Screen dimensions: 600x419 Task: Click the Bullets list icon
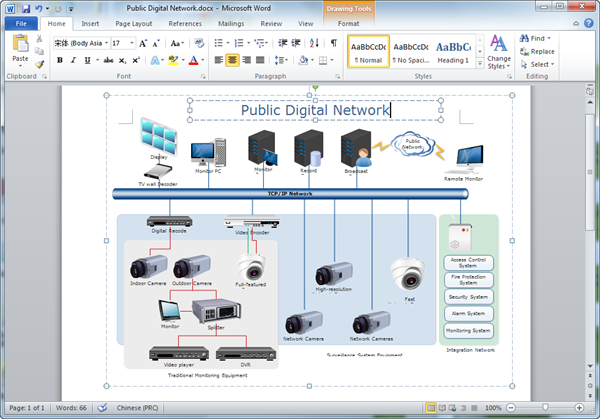(x=218, y=43)
